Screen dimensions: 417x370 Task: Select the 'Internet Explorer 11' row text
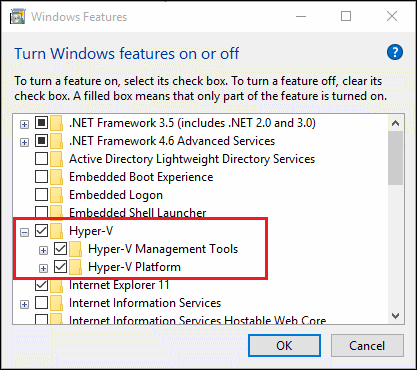[x=119, y=285]
